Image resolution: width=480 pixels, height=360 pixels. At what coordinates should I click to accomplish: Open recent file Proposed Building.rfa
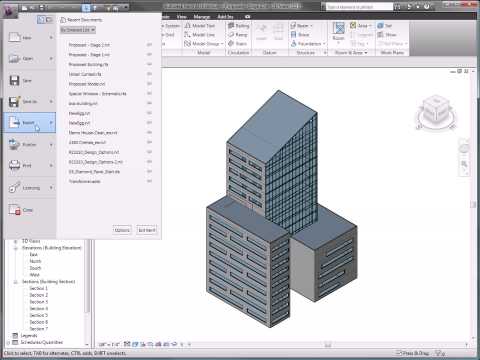[88, 64]
